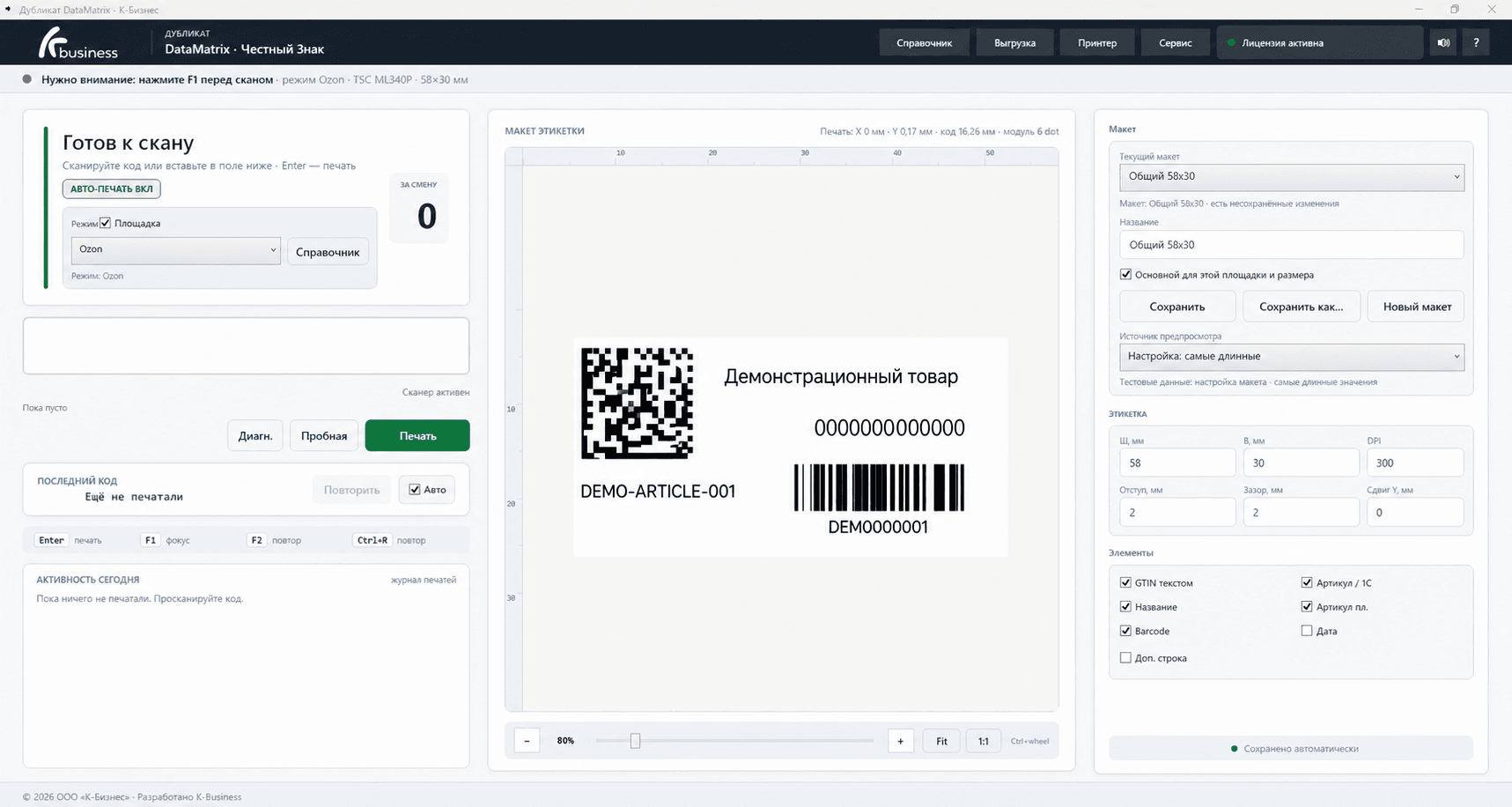The height and width of the screenshot is (807, 1512).
Task: Open the Справочник top menu
Action: (x=924, y=42)
